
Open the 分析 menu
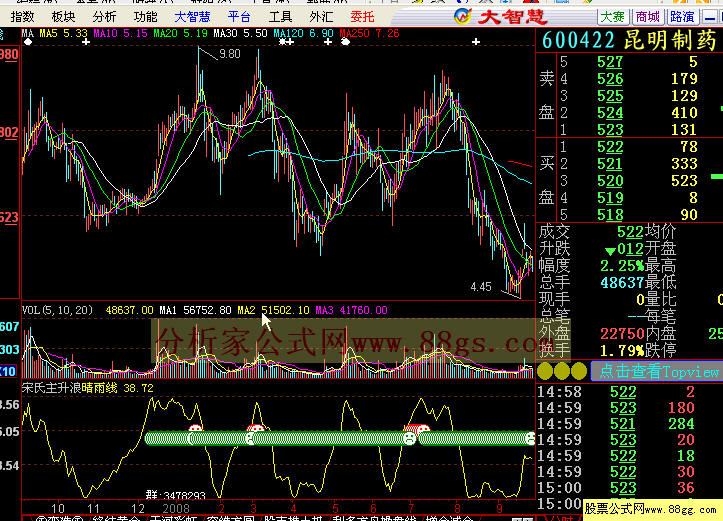tap(104, 17)
